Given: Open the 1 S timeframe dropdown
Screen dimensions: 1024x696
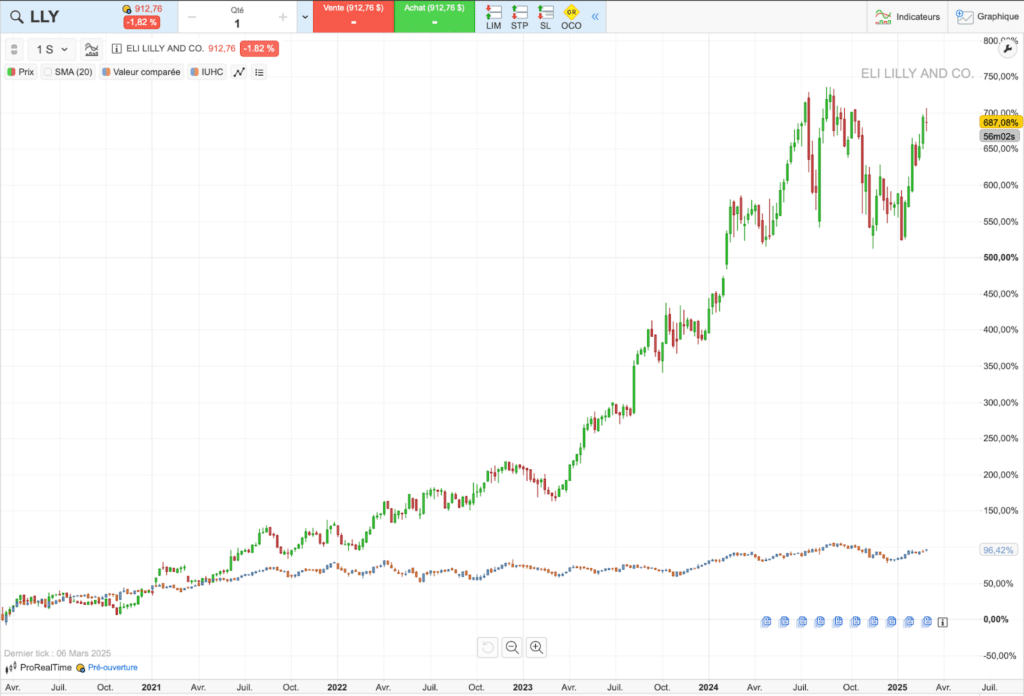Looking at the screenshot, I should [x=52, y=49].
